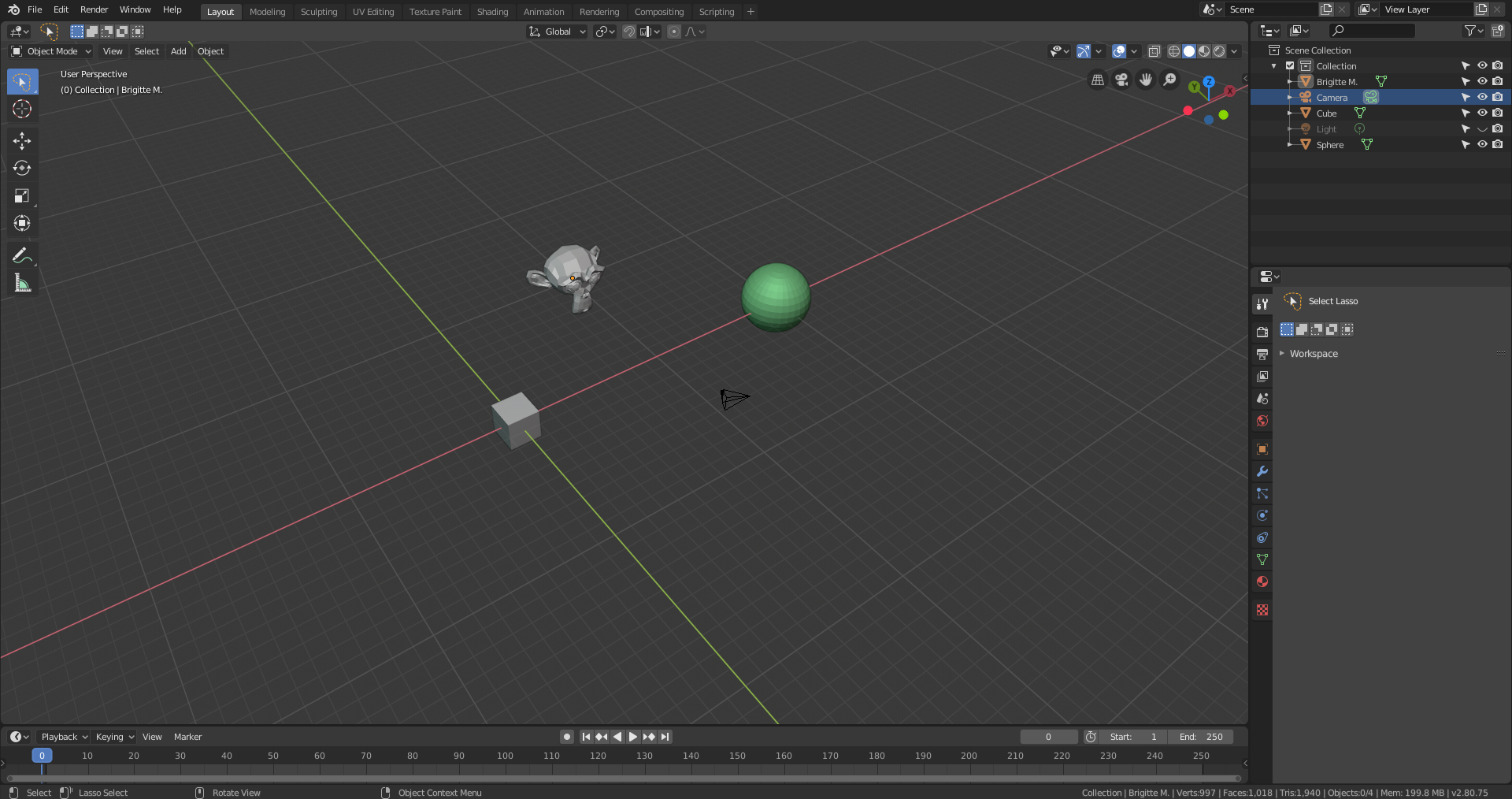Activate the Scale tool
1512x799 pixels.
coord(22,196)
